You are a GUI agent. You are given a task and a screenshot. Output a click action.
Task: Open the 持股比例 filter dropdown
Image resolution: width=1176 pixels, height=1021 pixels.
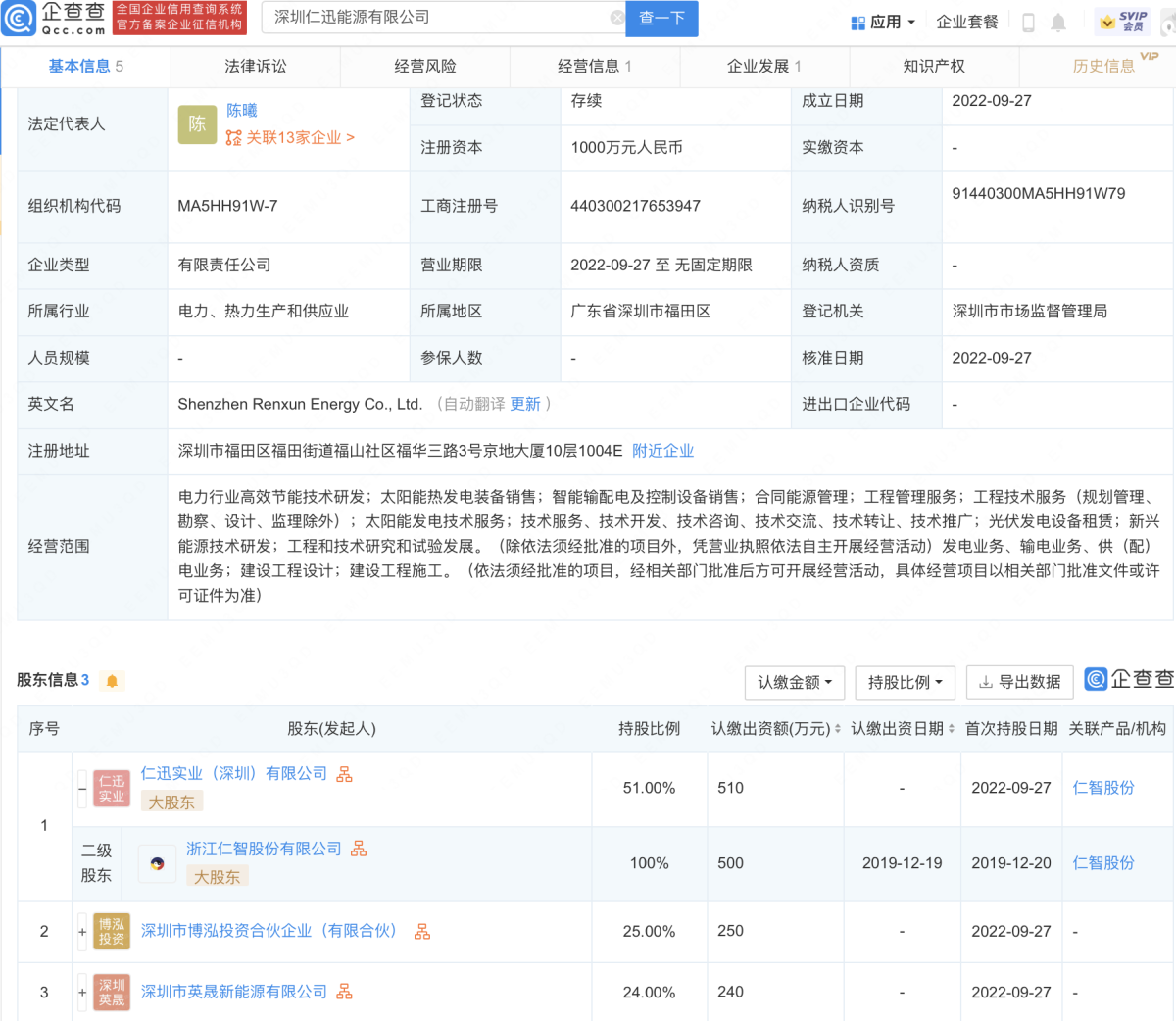905,682
